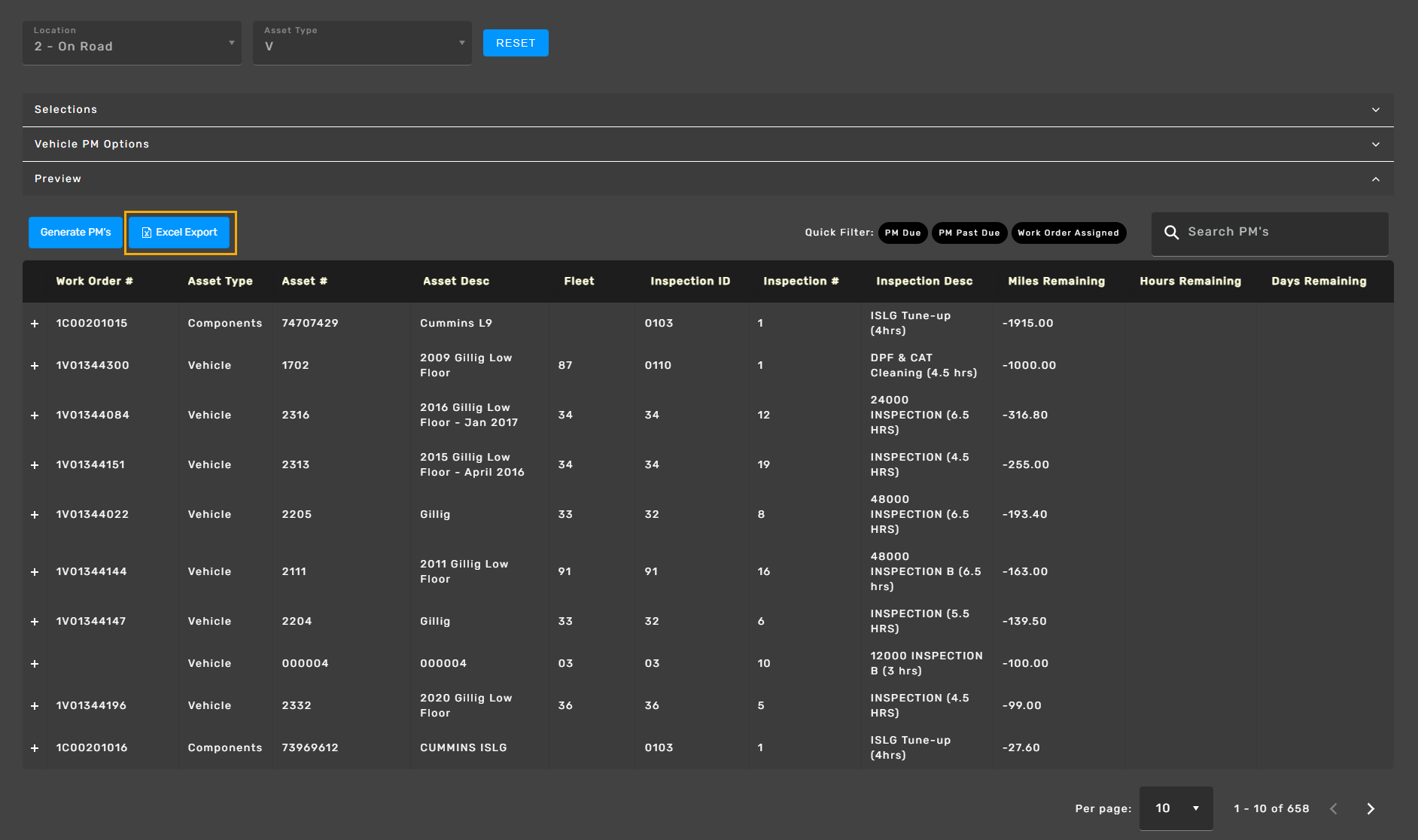Image resolution: width=1418 pixels, height=840 pixels.
Task: Click the RESET button
Action: 516,43
